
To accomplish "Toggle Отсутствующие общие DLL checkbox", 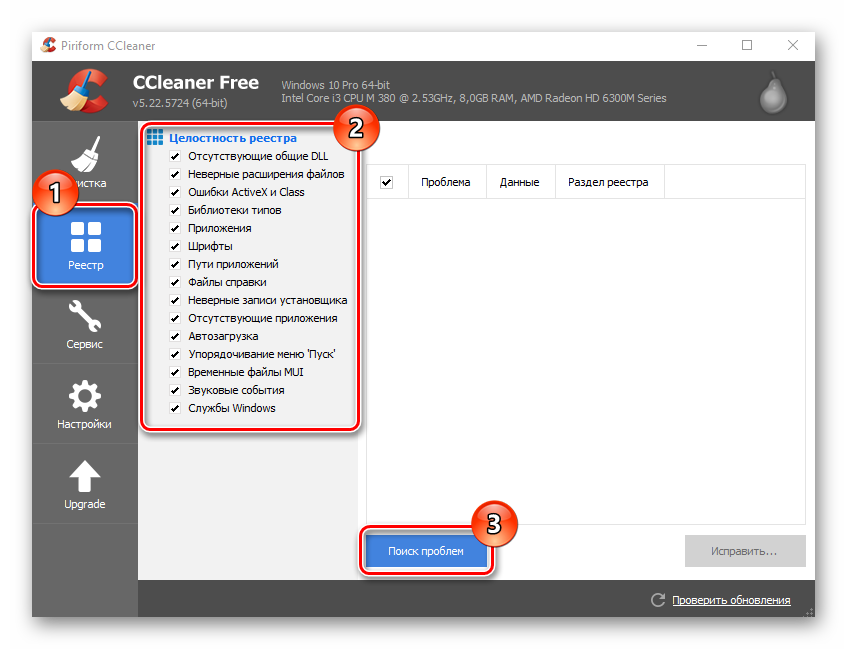I will [175, 157].
